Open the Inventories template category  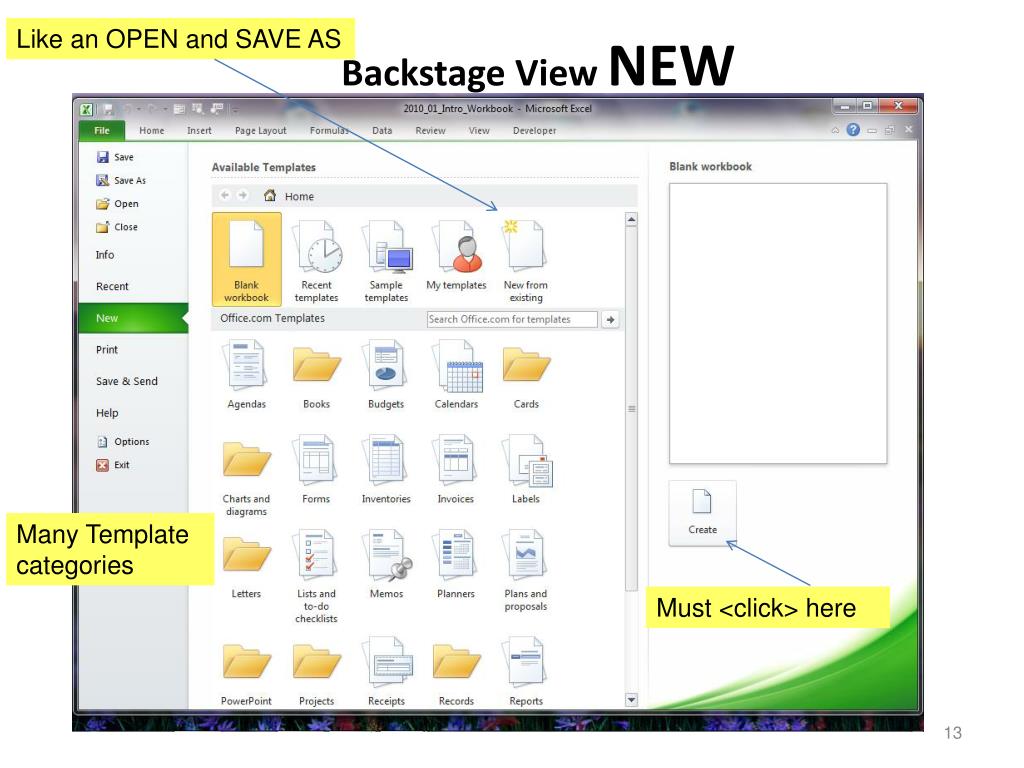386,469
